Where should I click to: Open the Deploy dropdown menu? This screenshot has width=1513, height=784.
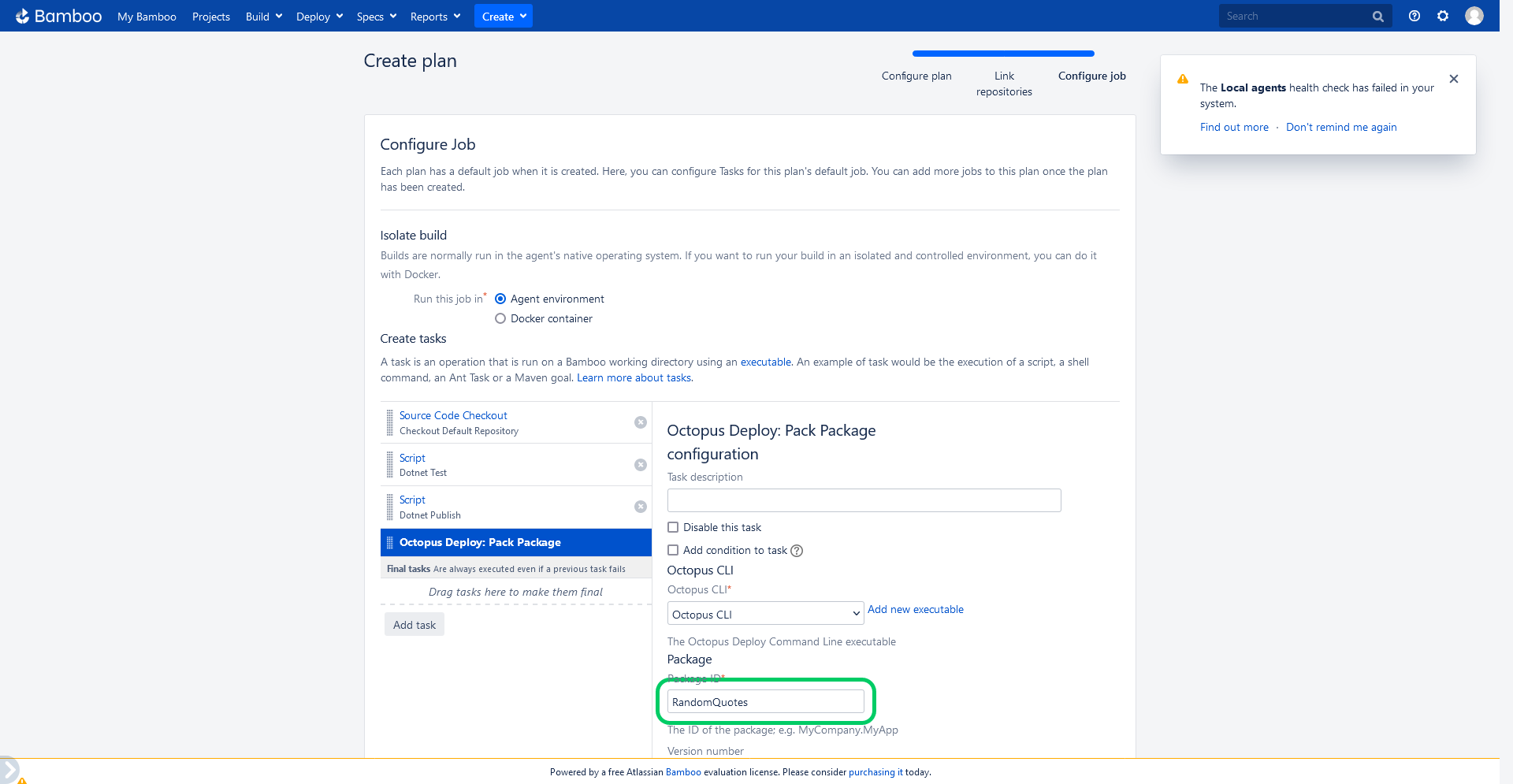pyautogui.click(x=319, y=17)
